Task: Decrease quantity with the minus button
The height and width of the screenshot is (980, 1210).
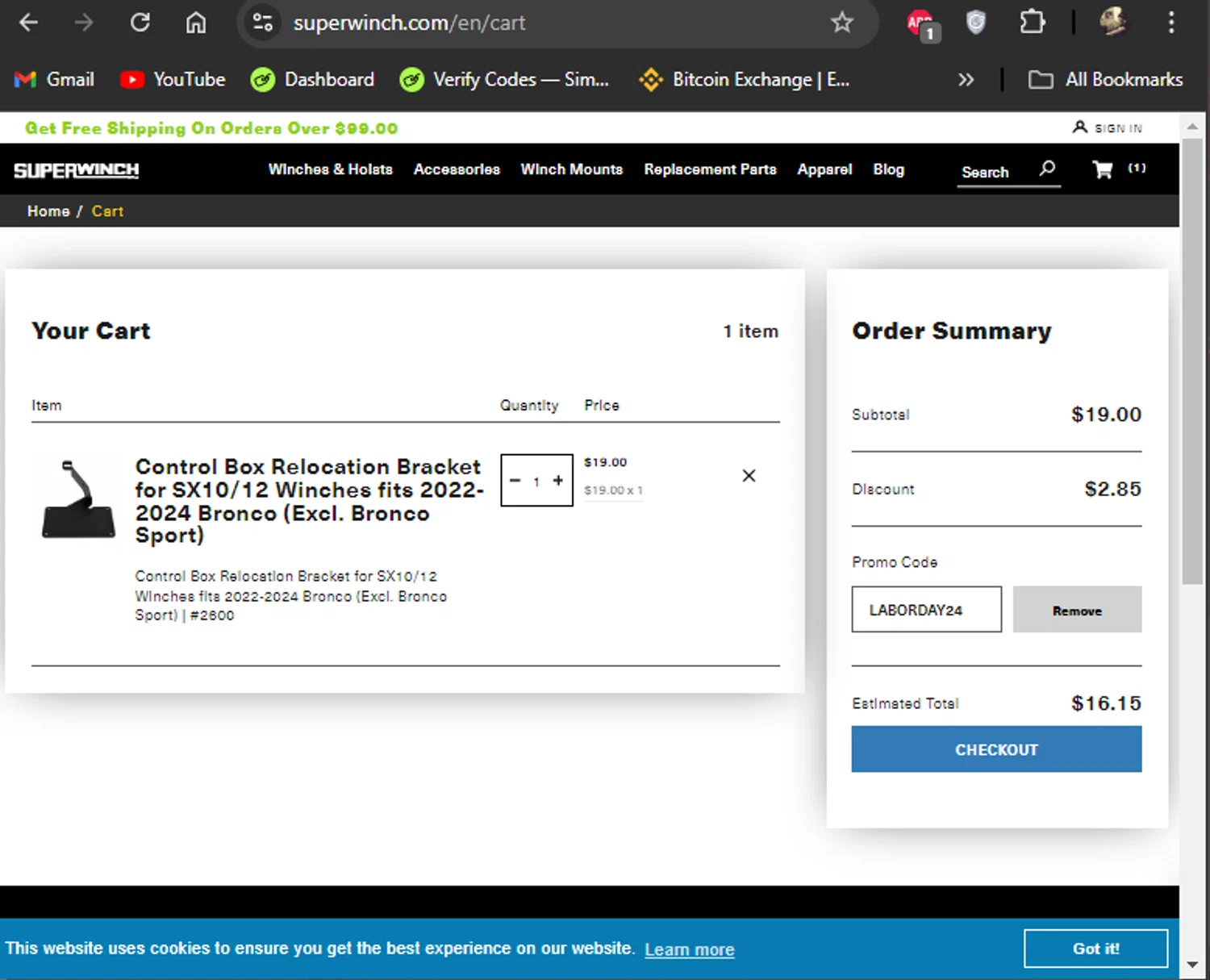Action: (x=515, y=480)
